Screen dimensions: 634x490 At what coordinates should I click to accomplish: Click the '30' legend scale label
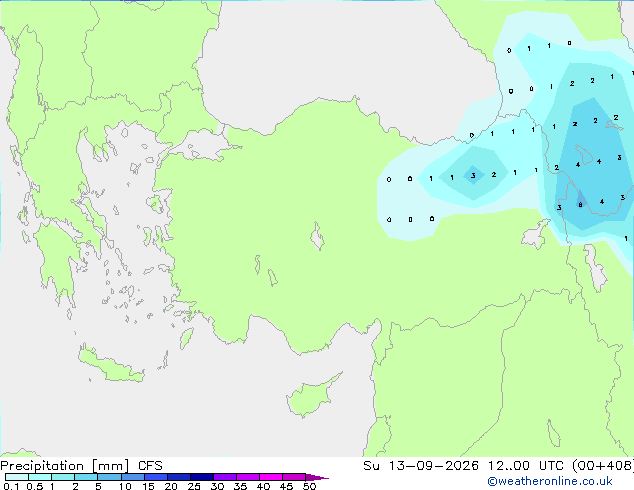tap(217, 486)
